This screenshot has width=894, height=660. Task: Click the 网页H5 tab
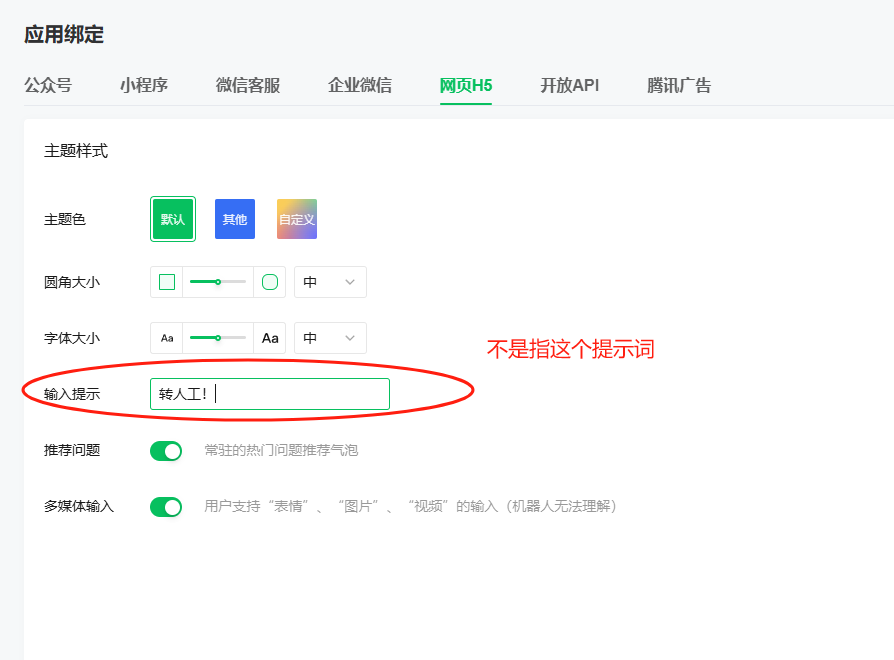click(x=466, y=85)
